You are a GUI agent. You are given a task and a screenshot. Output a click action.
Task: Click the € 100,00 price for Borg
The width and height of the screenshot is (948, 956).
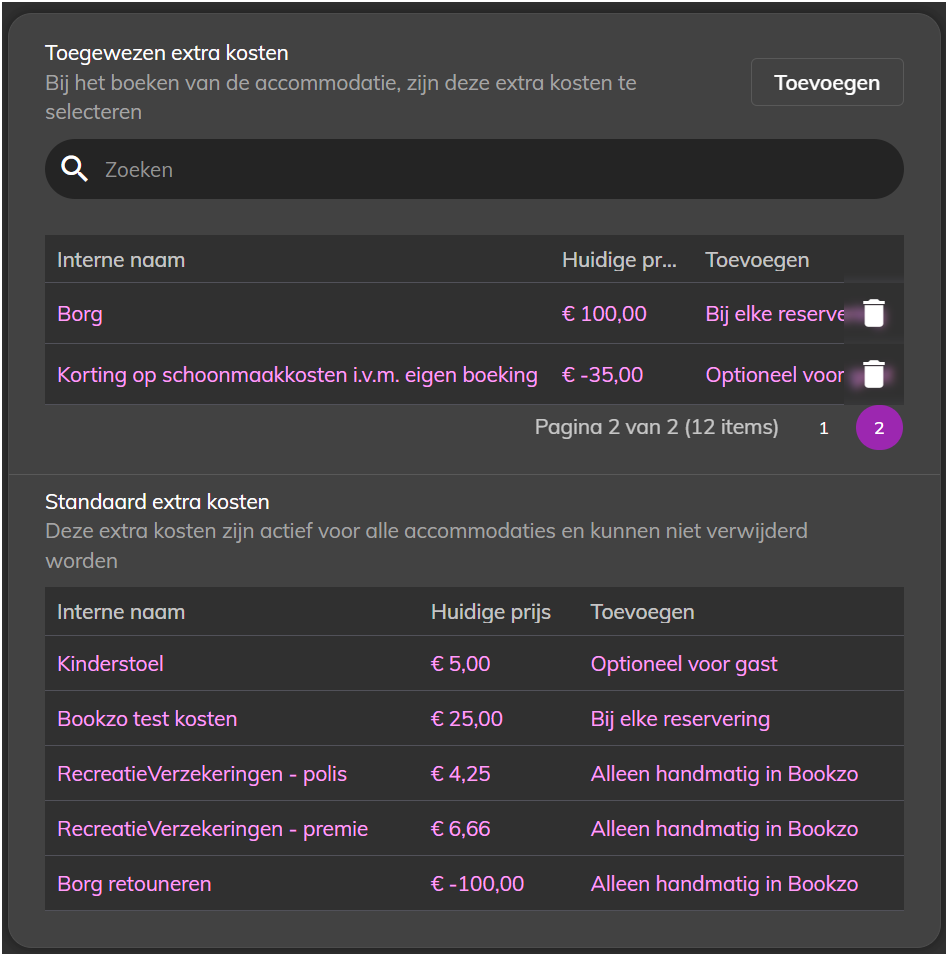(604, 314)
